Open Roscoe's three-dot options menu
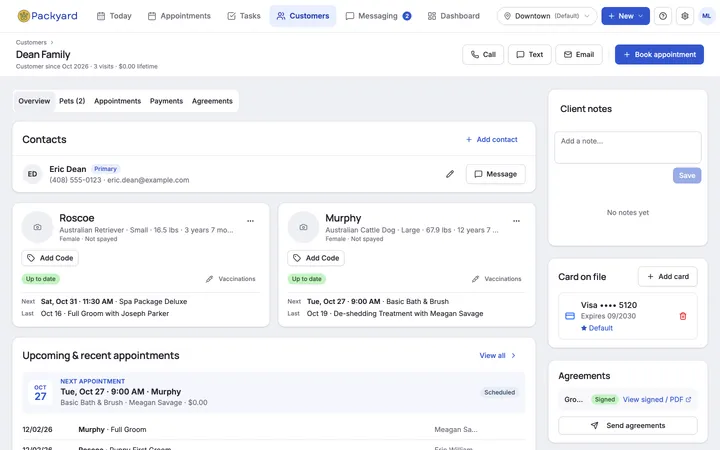The image size is (720, 450). [x=250, y=221]
